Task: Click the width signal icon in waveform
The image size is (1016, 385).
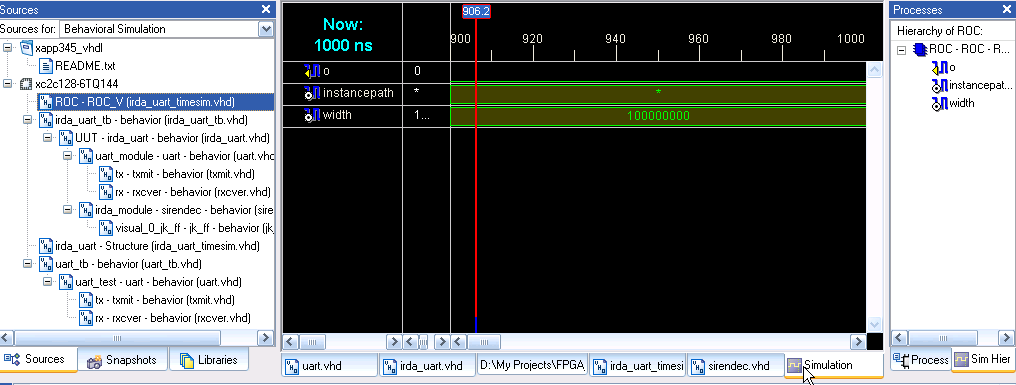Action: pos(312,115)
